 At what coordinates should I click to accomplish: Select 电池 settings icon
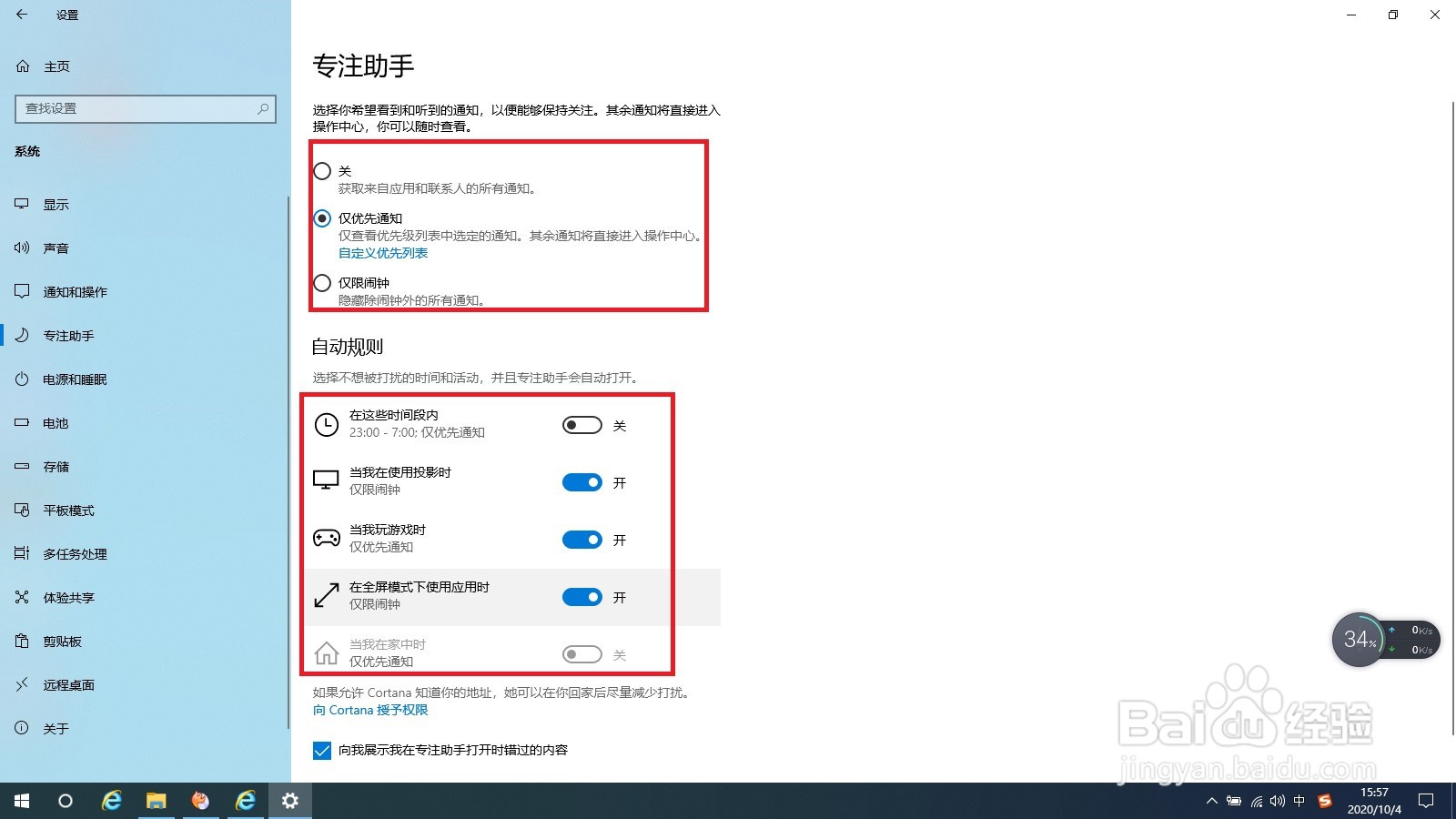pyautogui.click(x=54, y=422)
